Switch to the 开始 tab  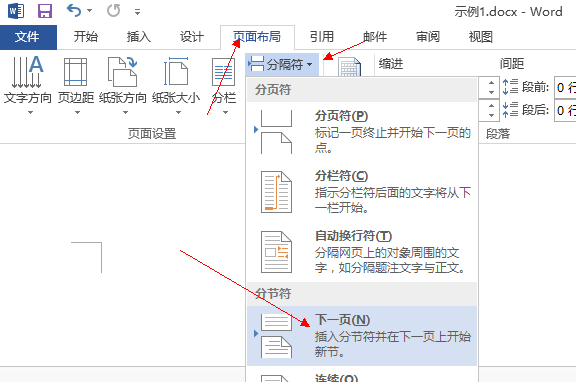pos(86,37)
